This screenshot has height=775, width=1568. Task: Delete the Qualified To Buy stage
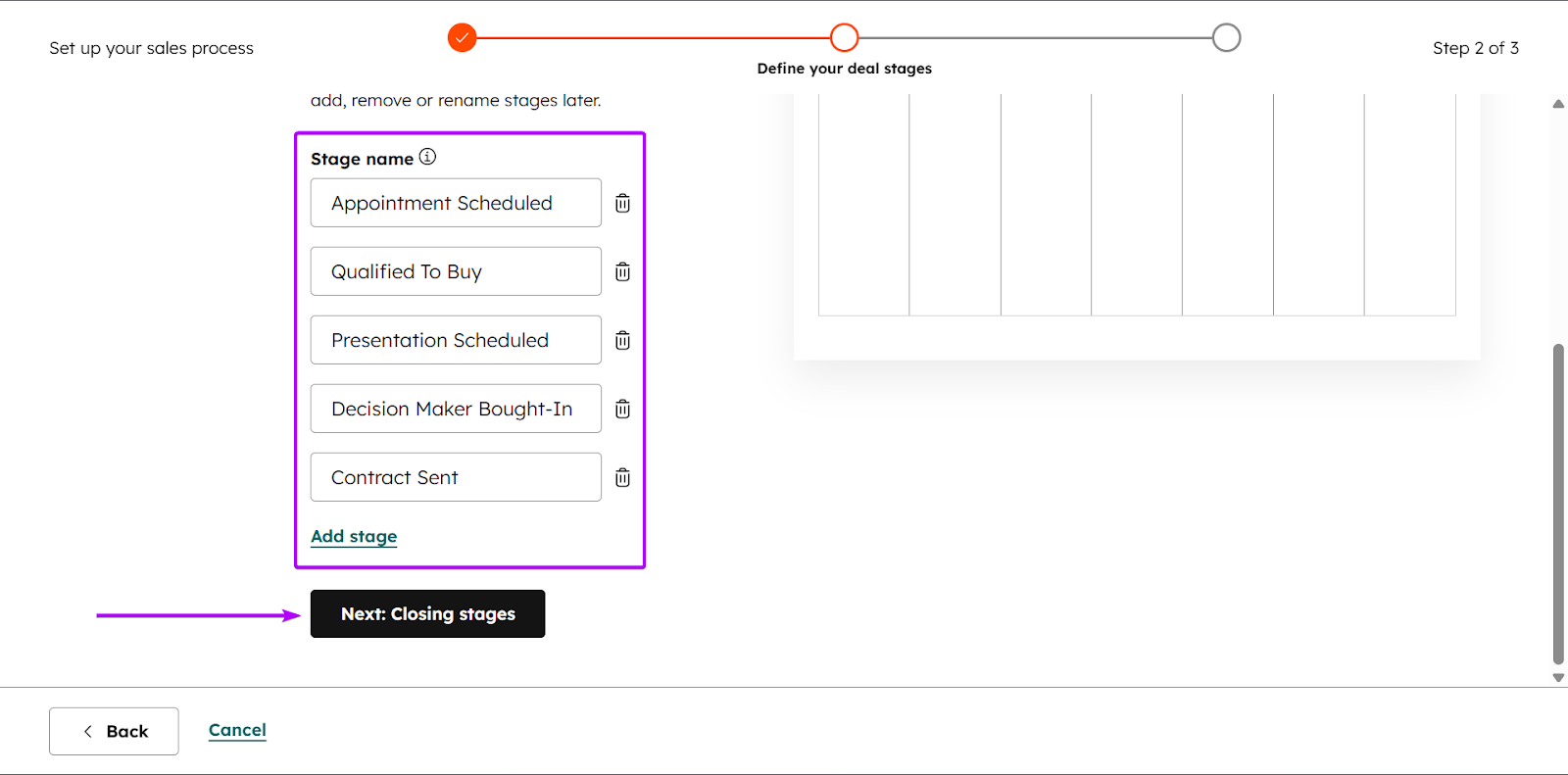coord(622,271)
